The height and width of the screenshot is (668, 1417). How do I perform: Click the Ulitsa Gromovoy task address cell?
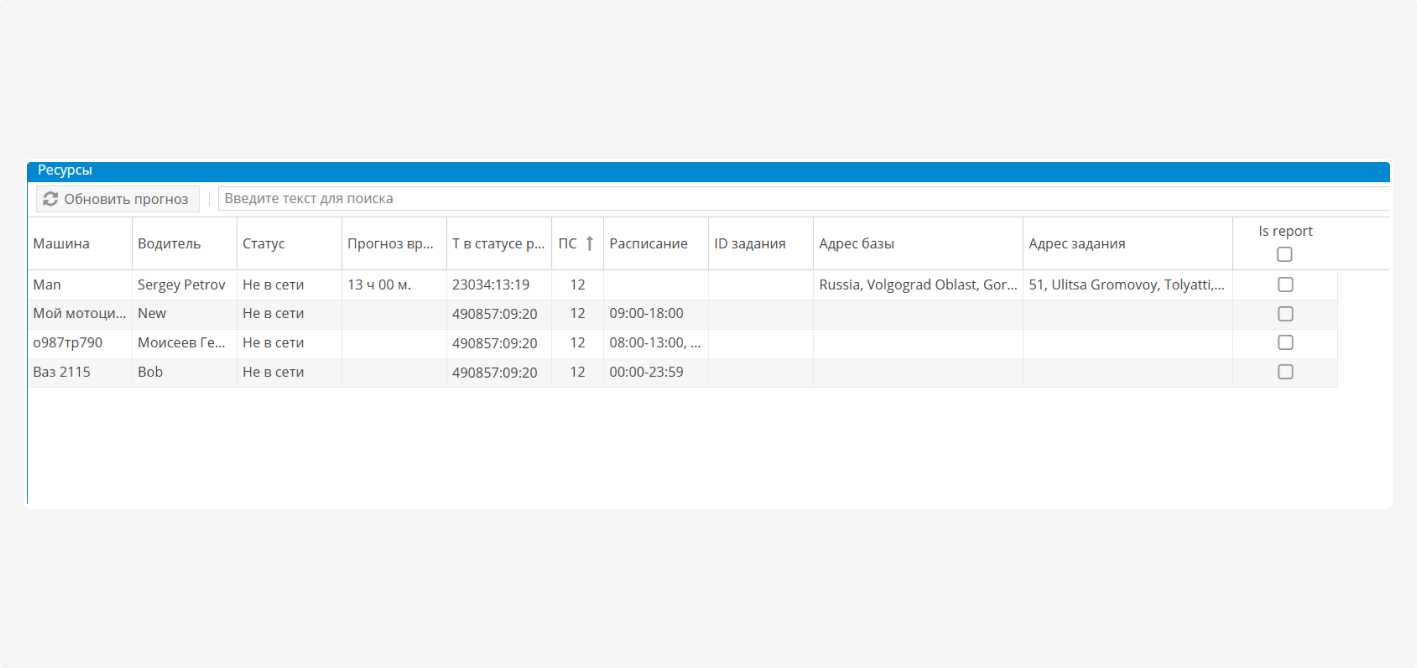tap(1126, 285)
